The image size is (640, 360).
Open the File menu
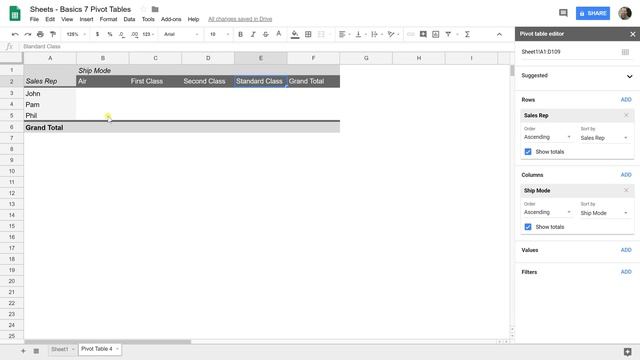click(34, 19)
